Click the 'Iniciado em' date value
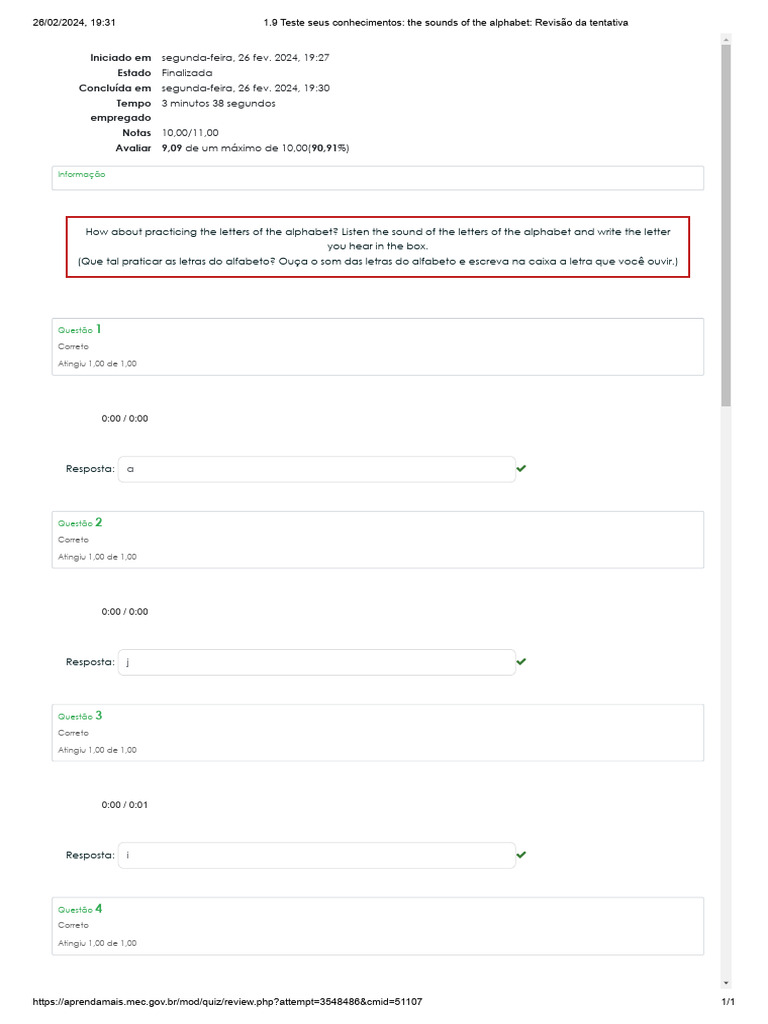Image resolution: width=768 pixels, height=1024 pixels. coord(246,57)
